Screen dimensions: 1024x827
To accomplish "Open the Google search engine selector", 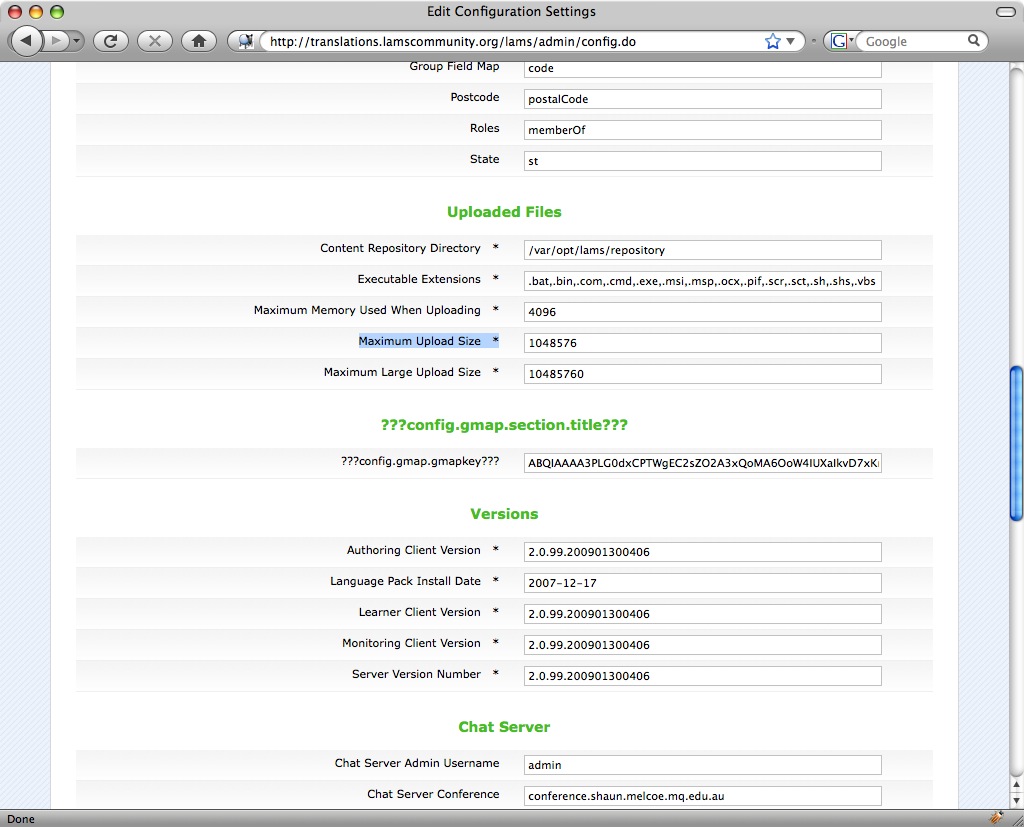I will (x=841, y=41).
